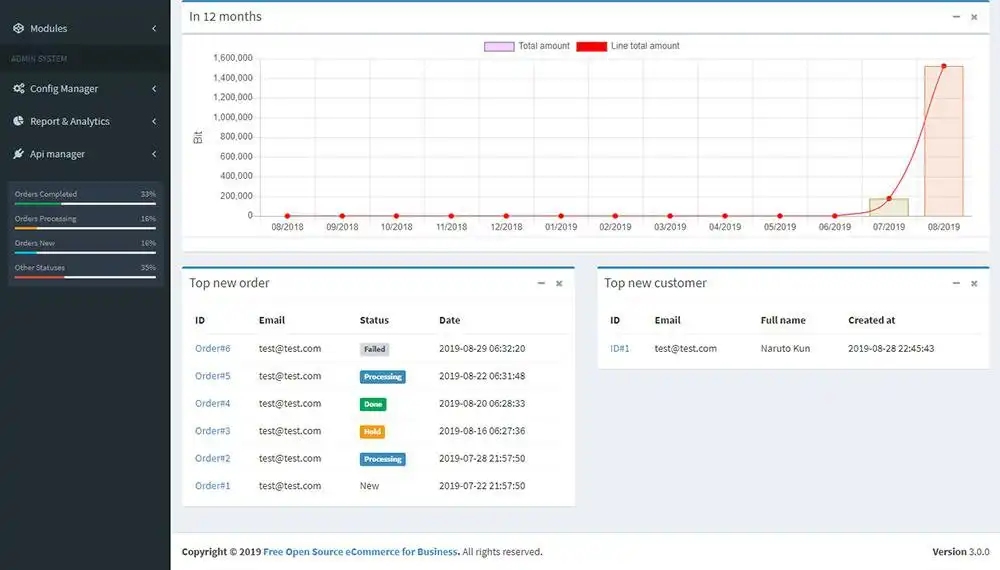Click the 01/2019 line data point
The image size is (1000, 570).
(x=561, y=216)
